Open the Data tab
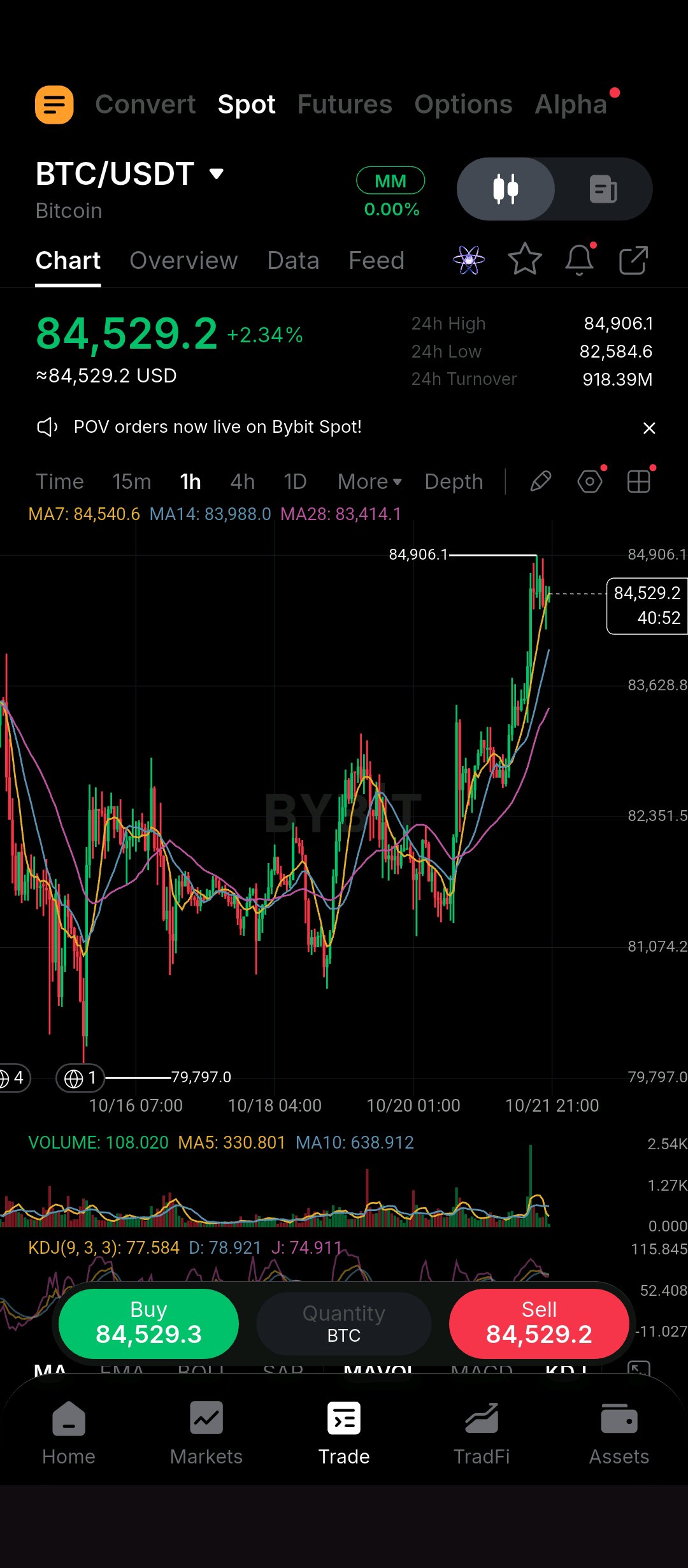 pos(293,260)
